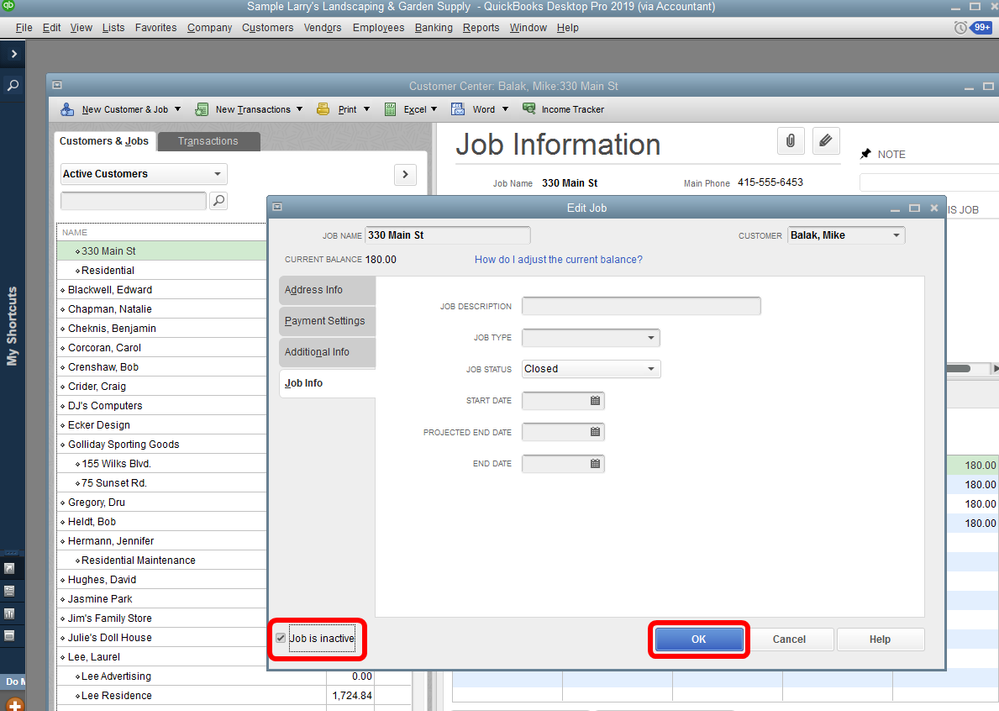Viewport: 999px width, 711px height.
Task: Switch to the Transactions tab
Action: coord(208,141)
